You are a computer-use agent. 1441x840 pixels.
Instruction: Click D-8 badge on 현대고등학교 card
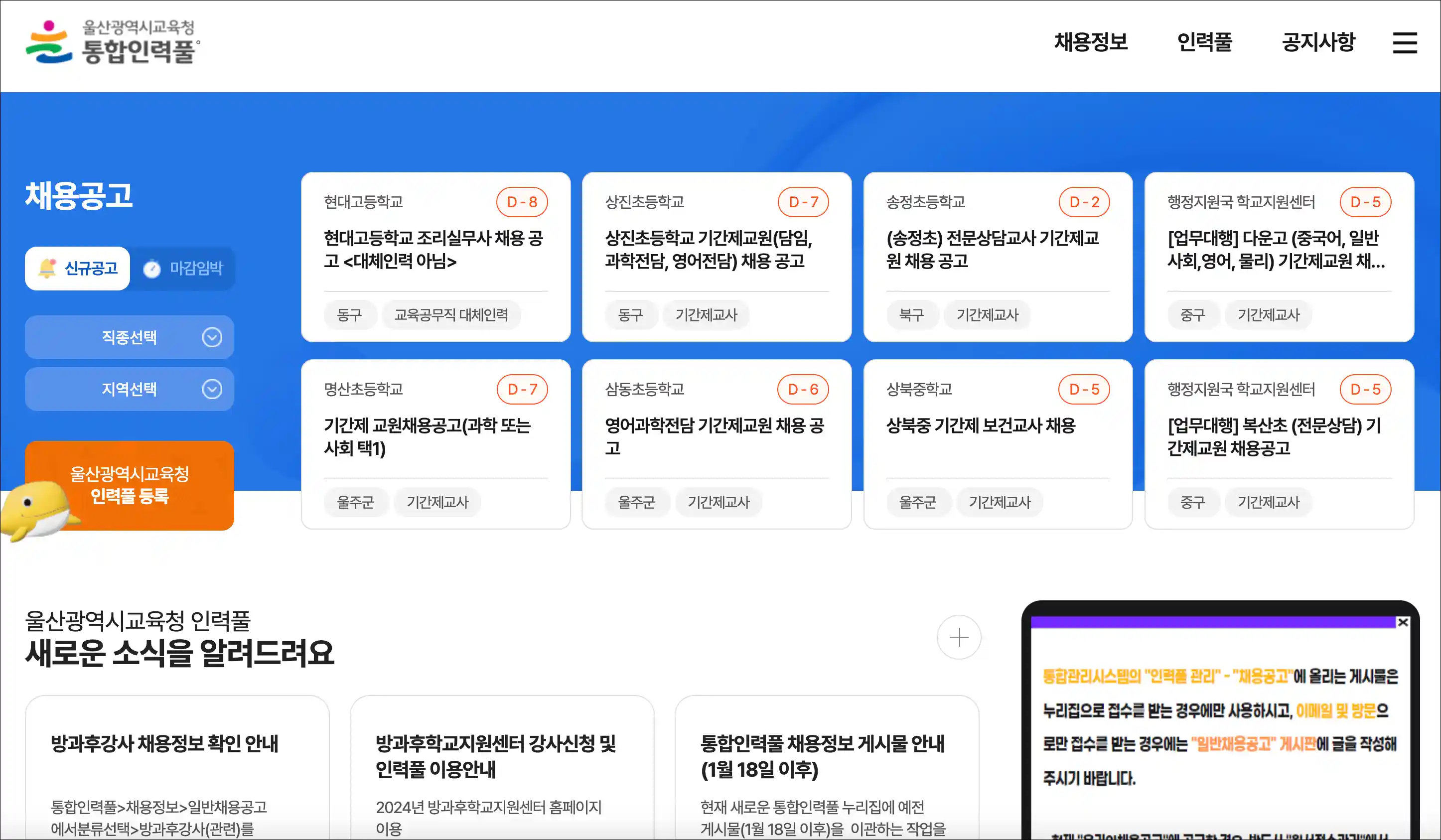tap(522, 202)
